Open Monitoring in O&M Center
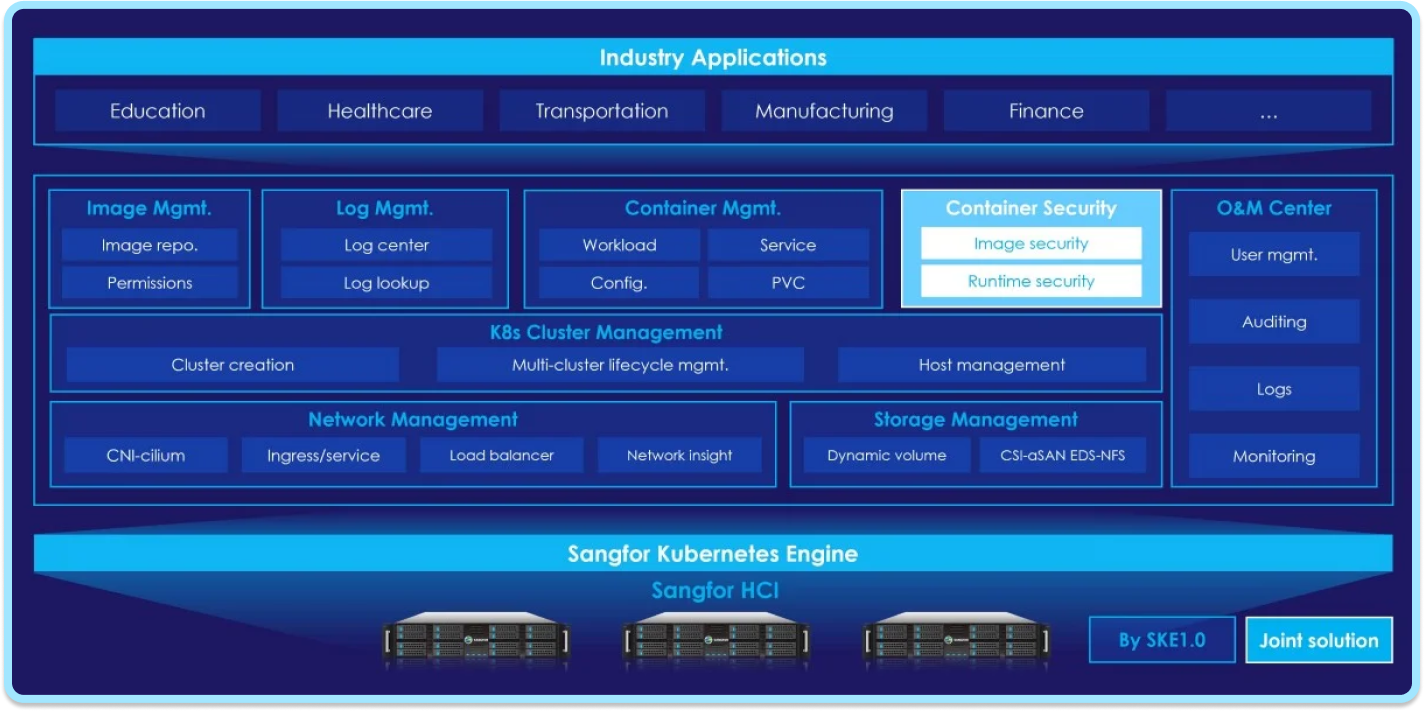The image size is (1424, 711). pyautogui.click(x=1273, y=456)
